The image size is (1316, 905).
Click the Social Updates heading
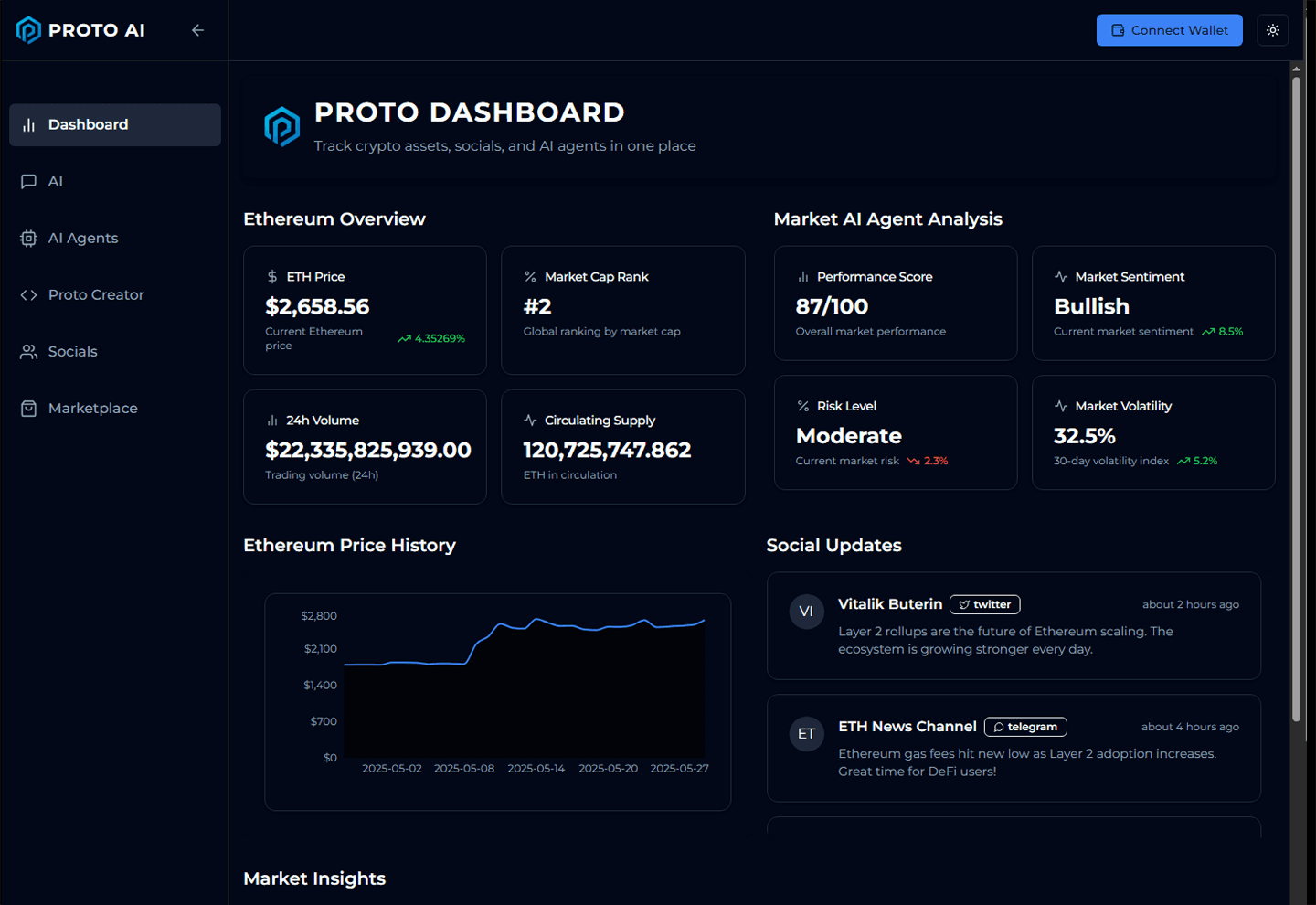(x=833, y=545)
